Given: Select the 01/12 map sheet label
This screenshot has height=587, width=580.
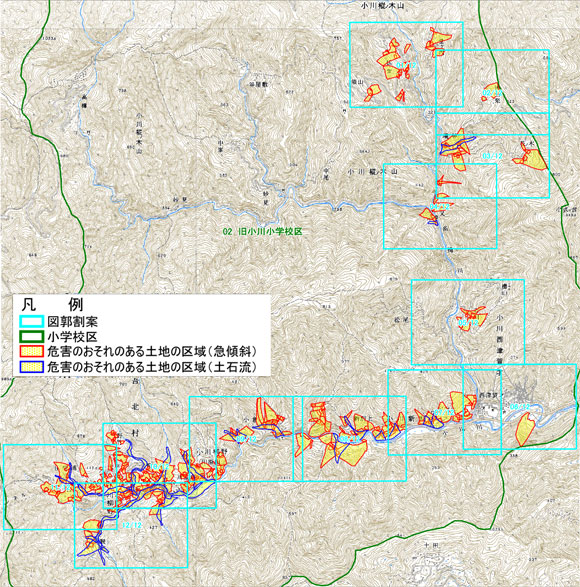Looking at the screenshot, I should 407,66.
